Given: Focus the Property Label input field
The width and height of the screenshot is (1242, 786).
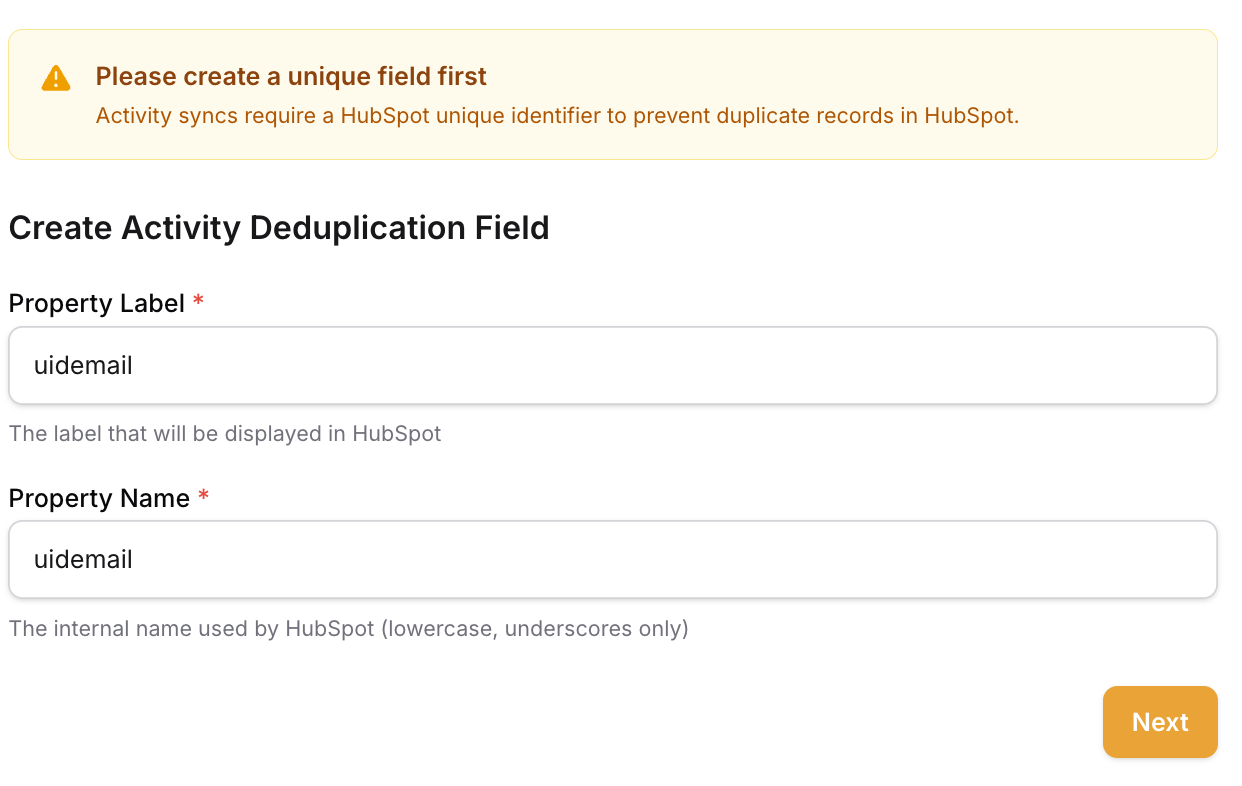Looking at the screenshot, I should [x=612, y=366].
